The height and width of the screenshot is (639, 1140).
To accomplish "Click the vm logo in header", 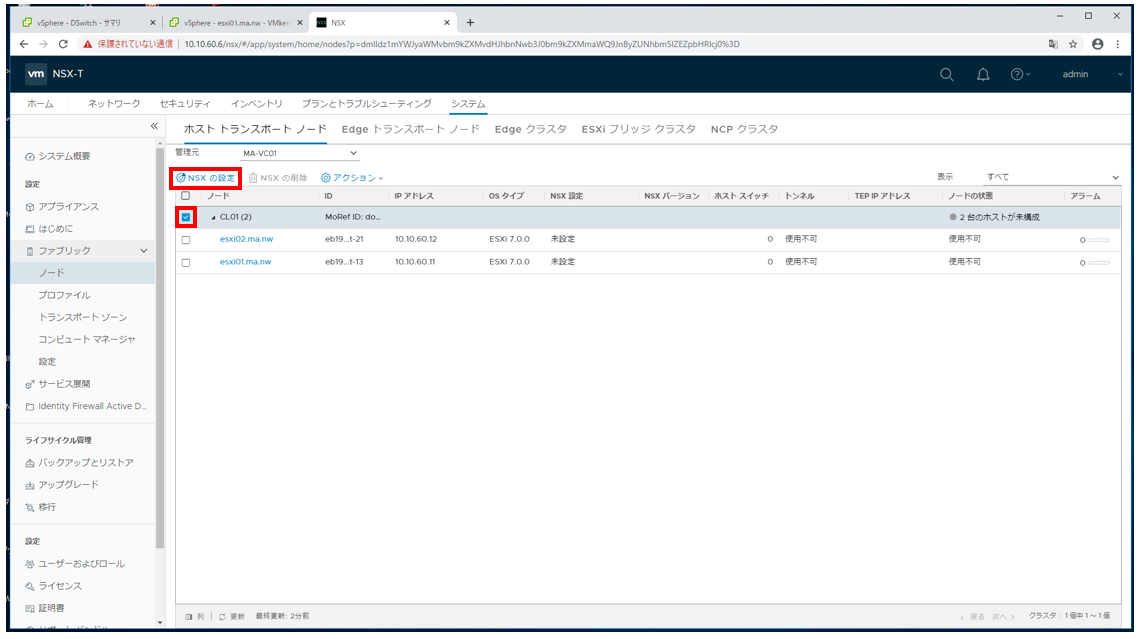I will tap(36, 74).
